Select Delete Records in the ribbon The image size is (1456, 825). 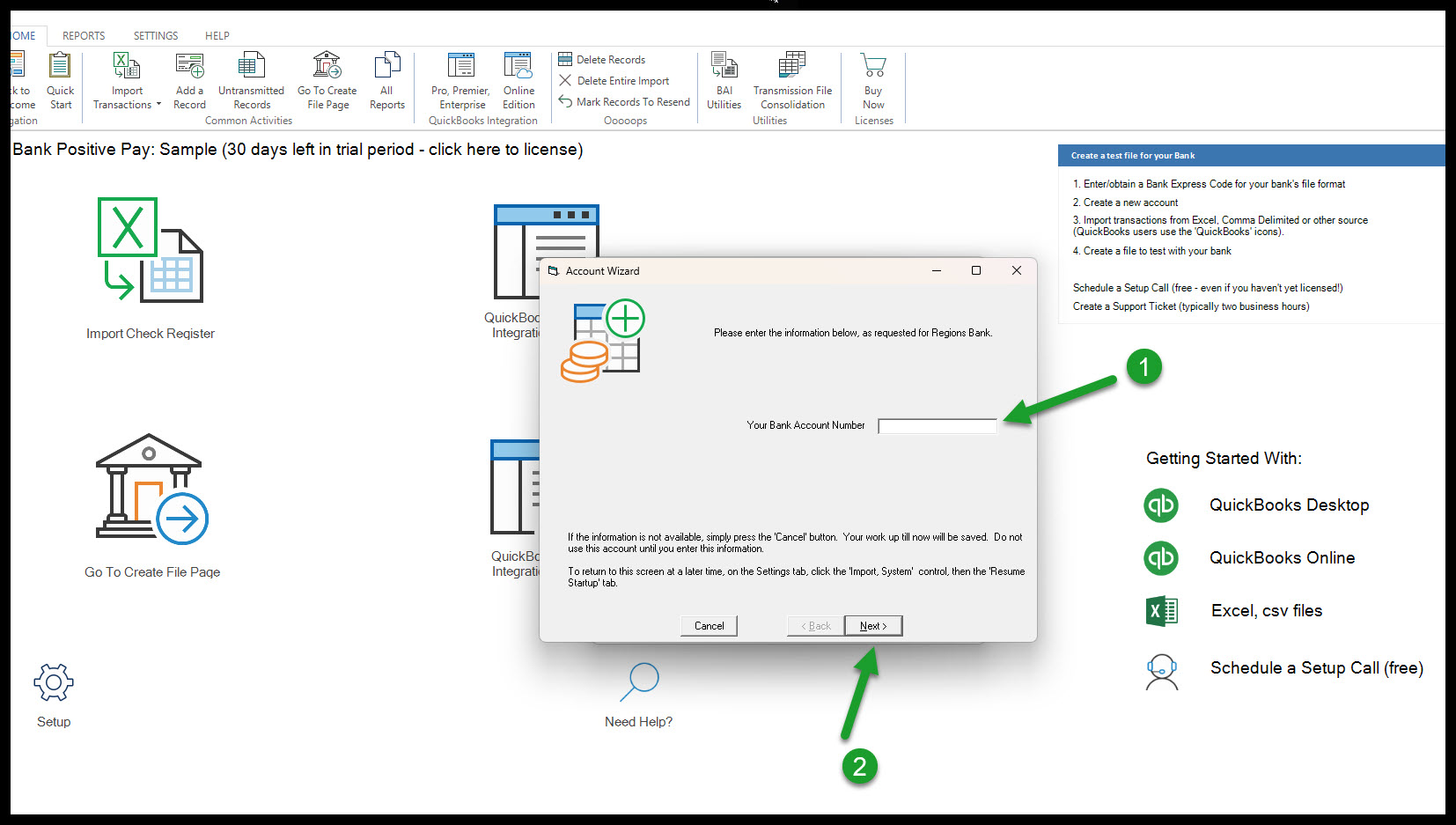pyautogui.click(x=602, y=59)
